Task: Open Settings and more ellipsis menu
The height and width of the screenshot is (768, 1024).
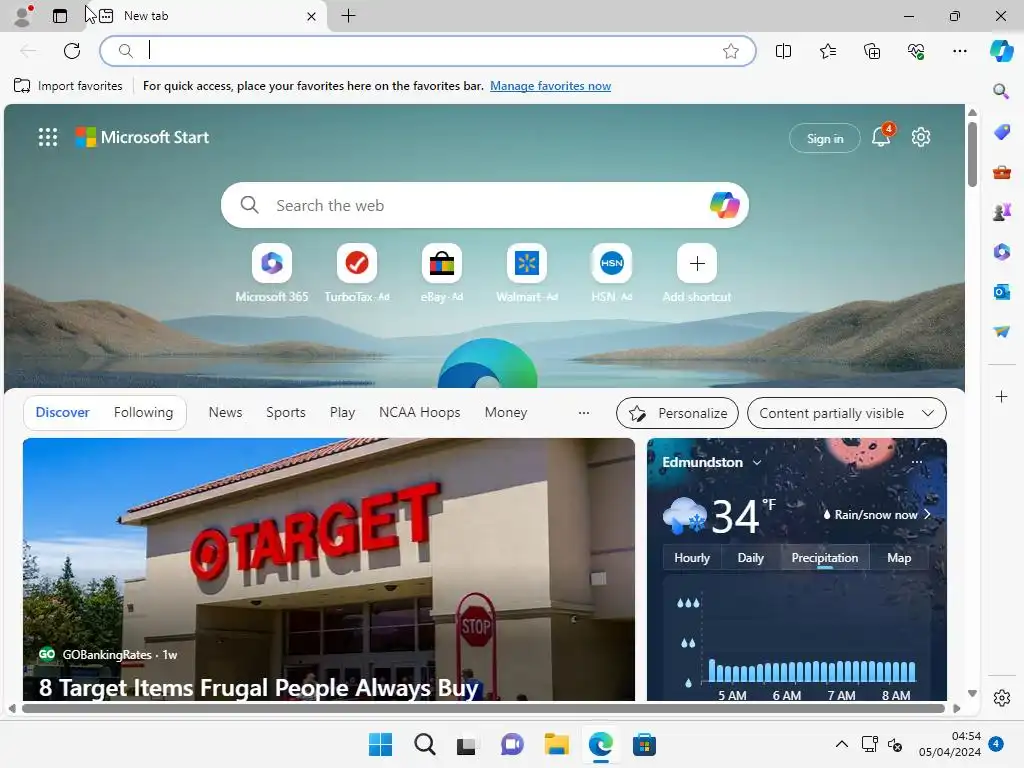Action: (x=959, y=51)
